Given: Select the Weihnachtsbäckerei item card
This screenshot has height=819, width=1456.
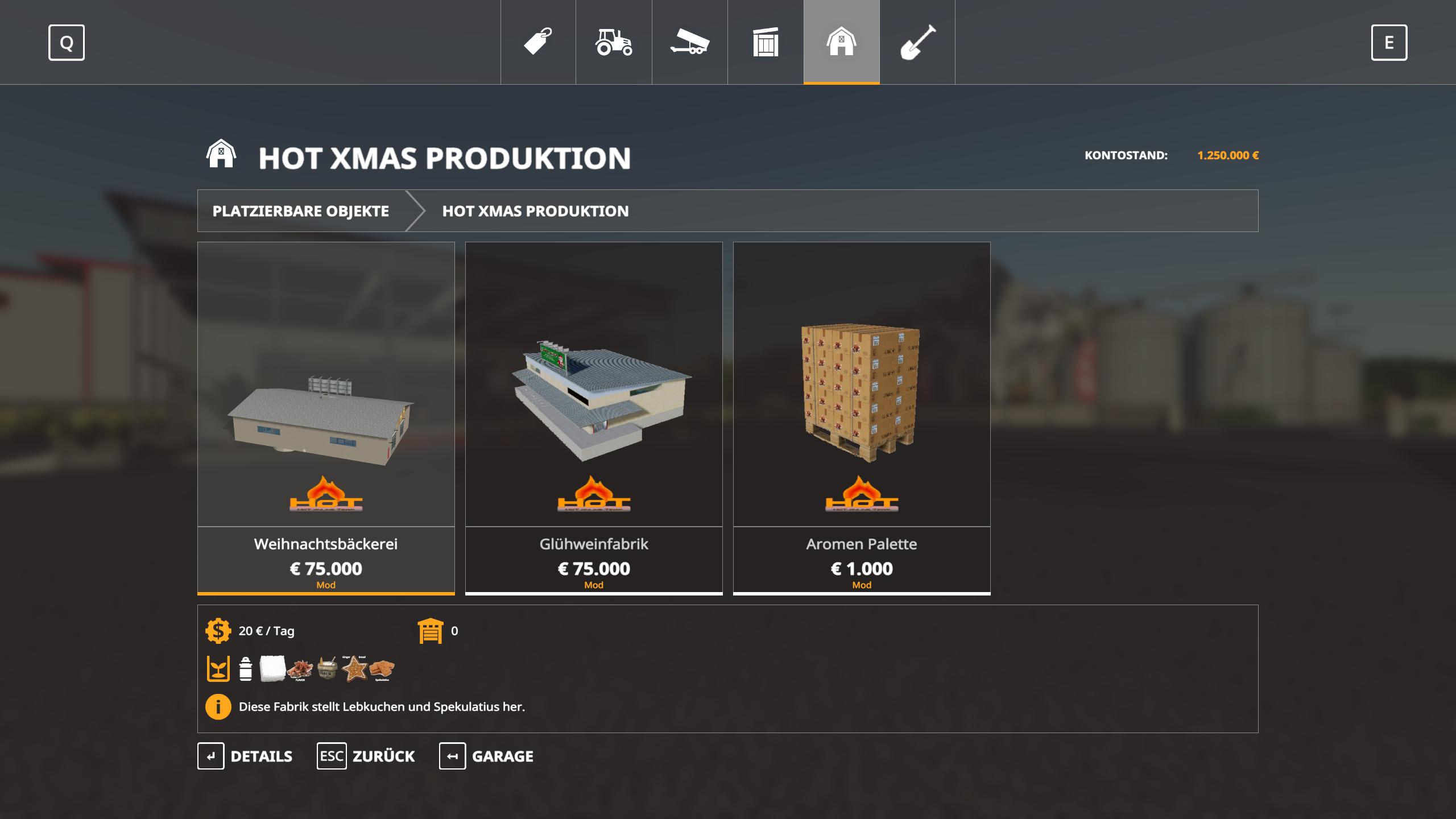Looking at the screenshot, I should click(x=326, y=418).
